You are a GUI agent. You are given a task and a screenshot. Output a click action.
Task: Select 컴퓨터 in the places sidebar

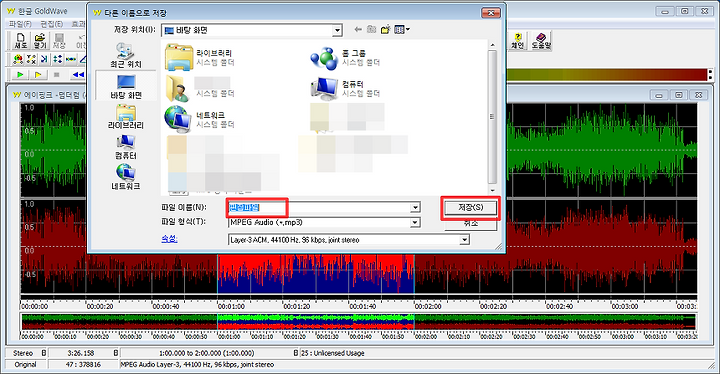pyautogui.click(x=126, y=147)
